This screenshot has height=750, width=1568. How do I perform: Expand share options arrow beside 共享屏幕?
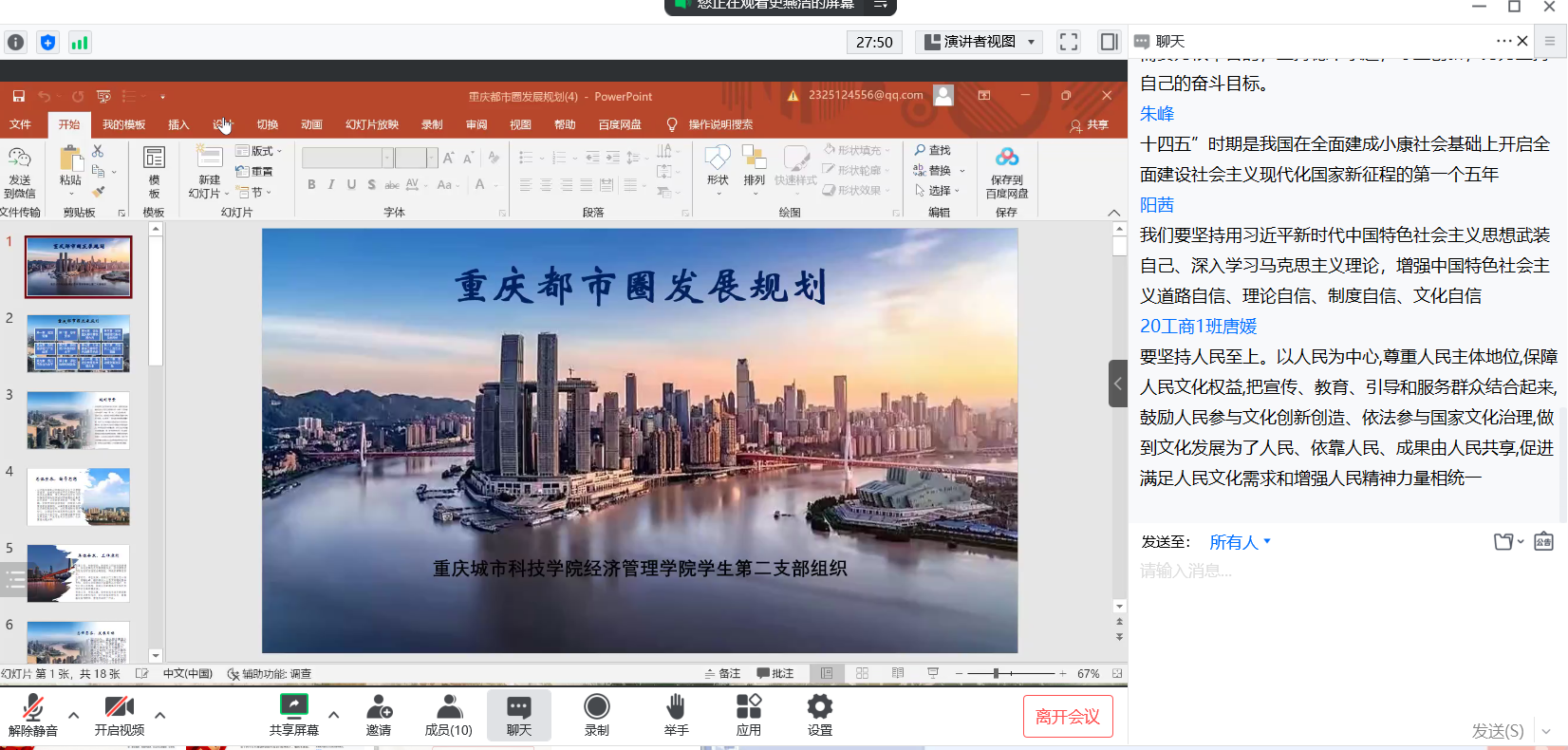coord(333,715)
